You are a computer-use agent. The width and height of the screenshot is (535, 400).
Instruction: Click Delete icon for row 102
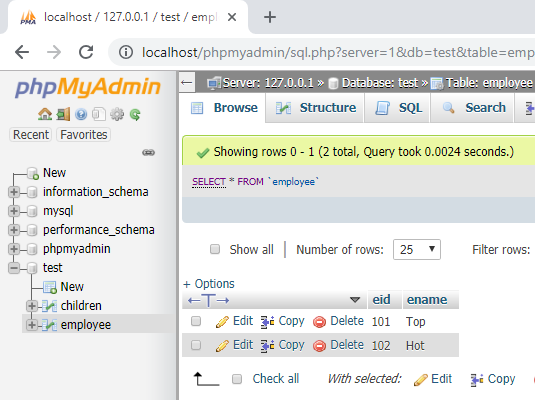pos(319,346)
